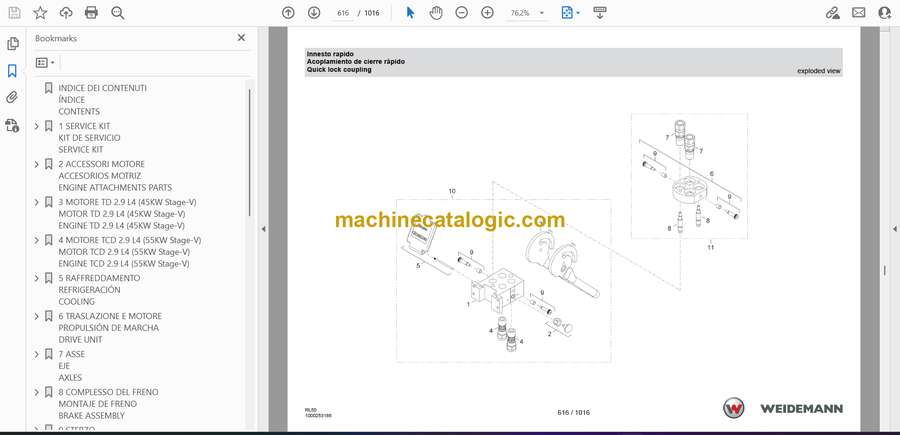Expand the 8 COMPLESSO DEL FRENO bookmark
The width and height of the screenshot is (900, 435).
[x=37, y=392]
